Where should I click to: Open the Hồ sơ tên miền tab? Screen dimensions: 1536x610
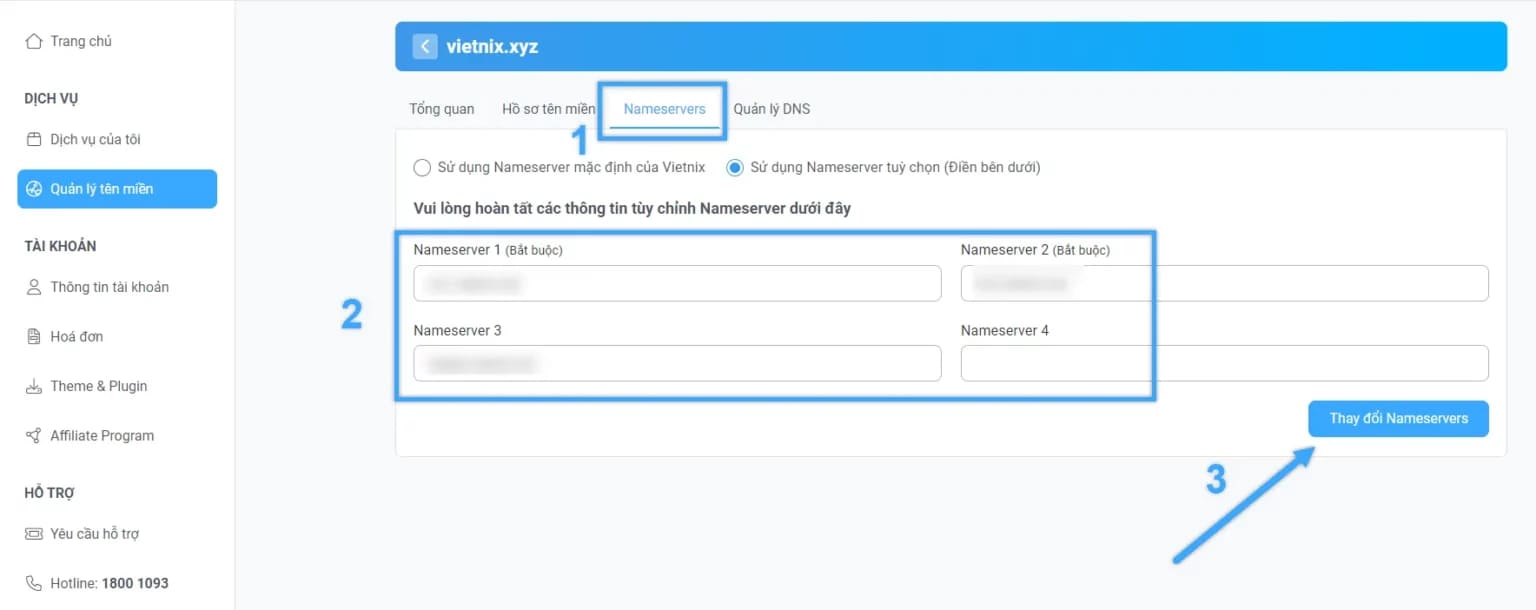coord(548,108)
